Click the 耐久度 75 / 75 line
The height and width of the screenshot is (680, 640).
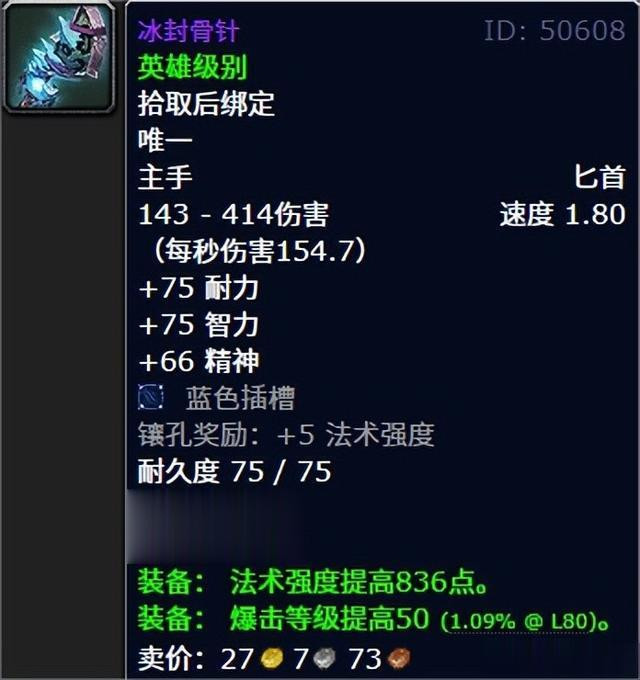click(235, 471)
